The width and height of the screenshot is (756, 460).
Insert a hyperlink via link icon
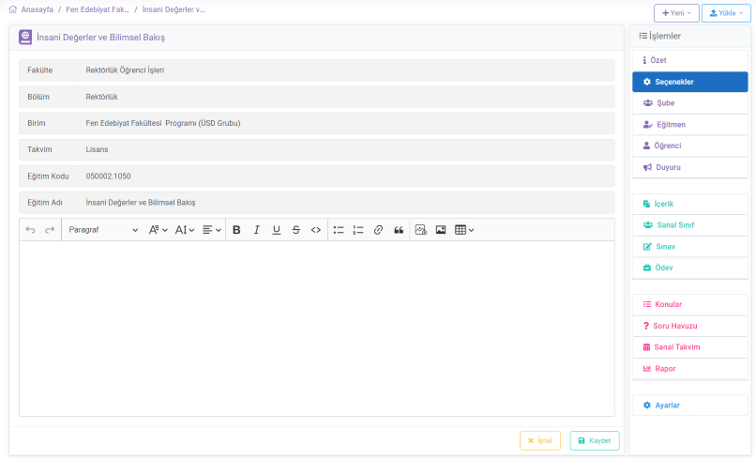pos(378,230)
